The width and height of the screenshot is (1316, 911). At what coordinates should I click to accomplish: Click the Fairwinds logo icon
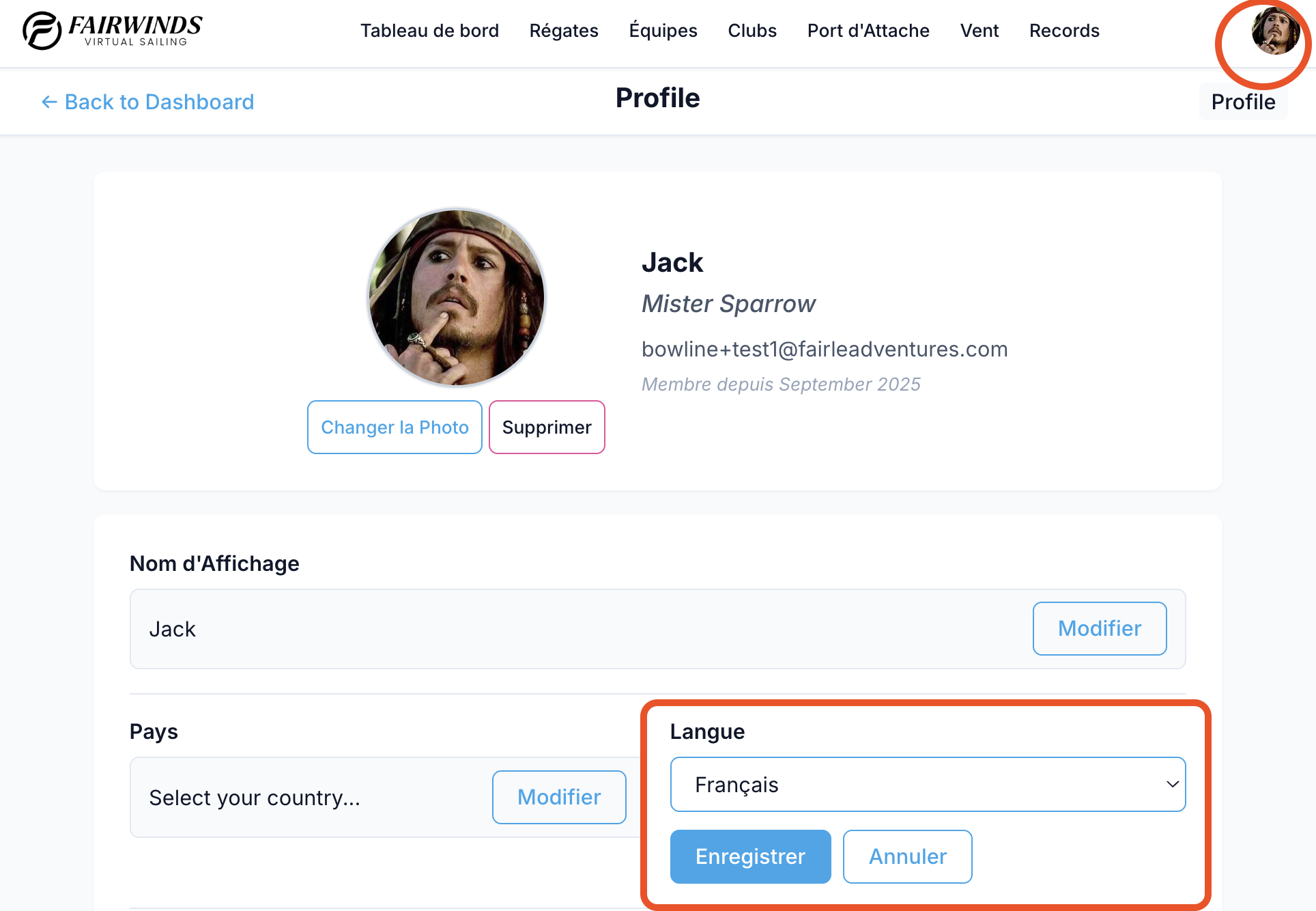click(x=41, y=31)
